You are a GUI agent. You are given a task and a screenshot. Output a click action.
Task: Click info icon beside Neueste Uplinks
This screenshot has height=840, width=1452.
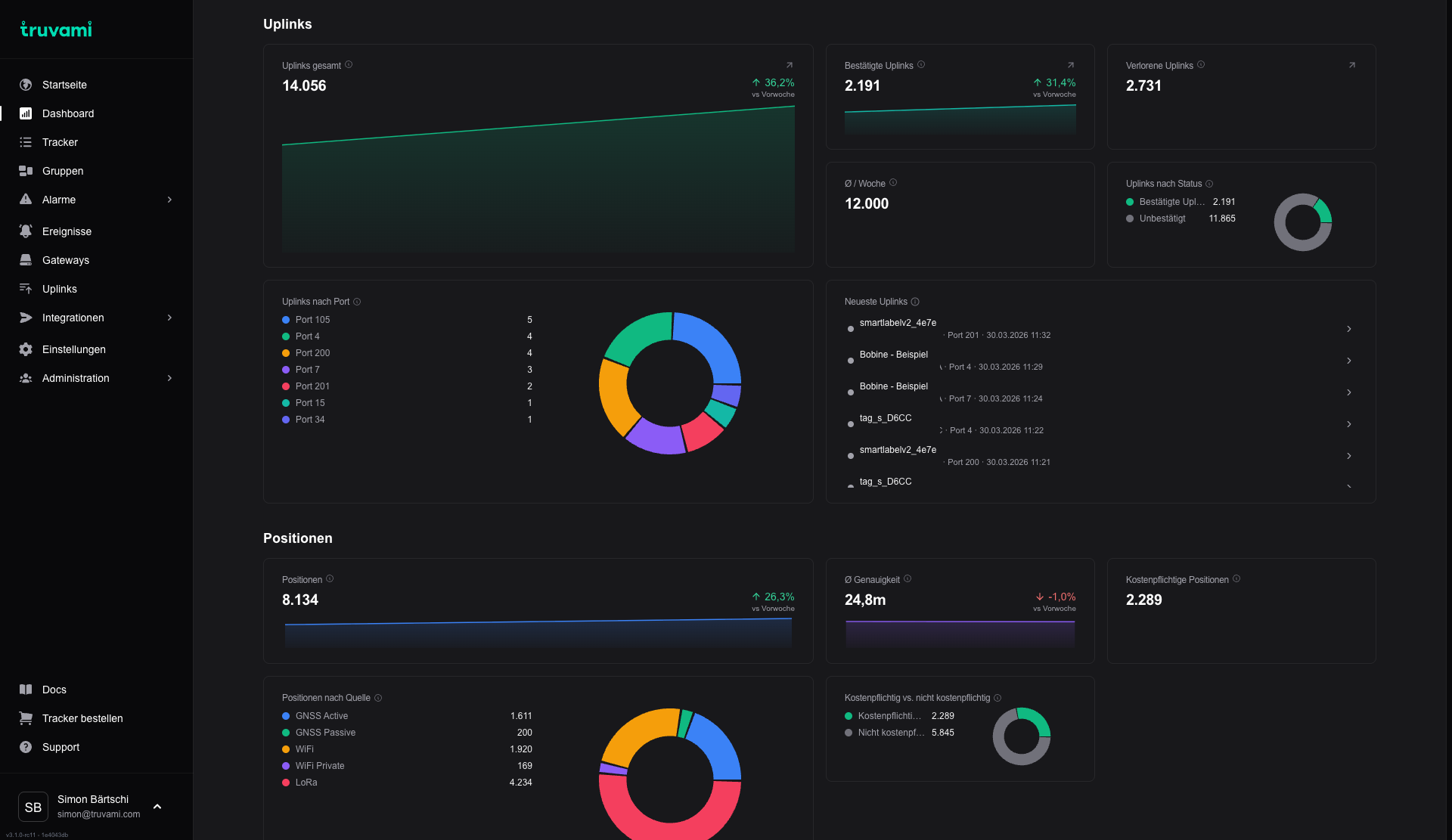click(x=915, y=302)
